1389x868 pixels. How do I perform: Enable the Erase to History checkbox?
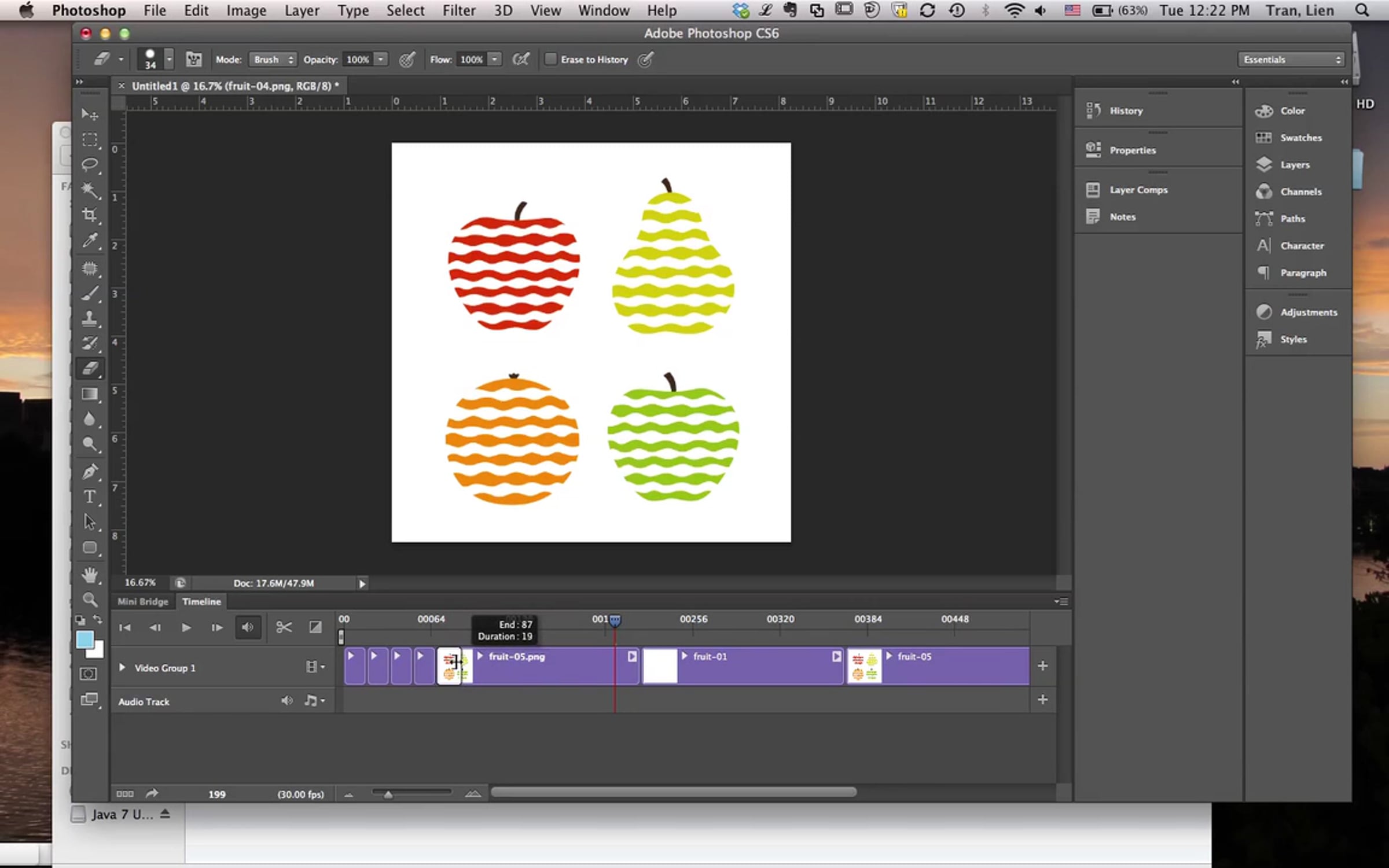tap(551, 59)
